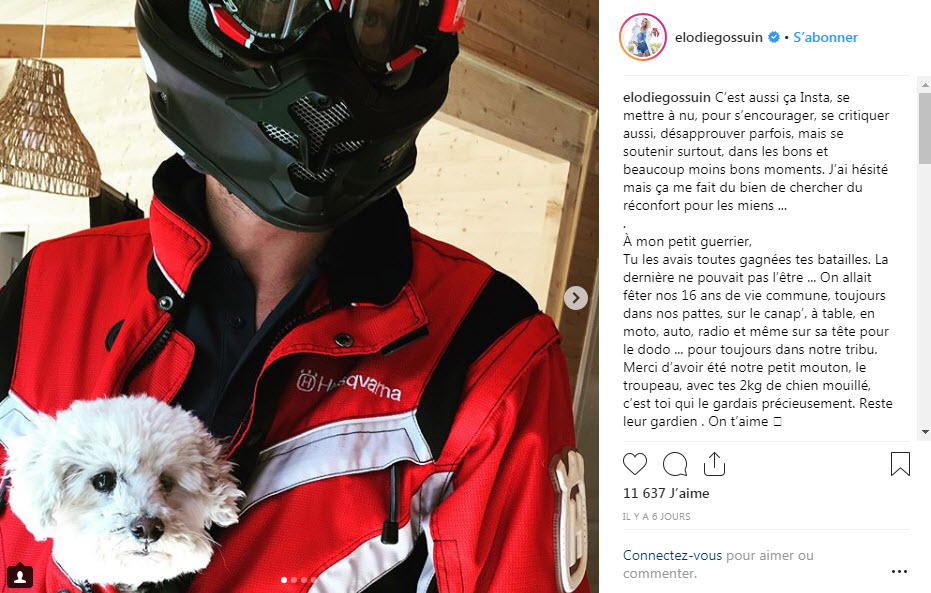Viewport: 931px width, 593px height.
Task: Click the blue verified badge
Action: click(774, 37)
